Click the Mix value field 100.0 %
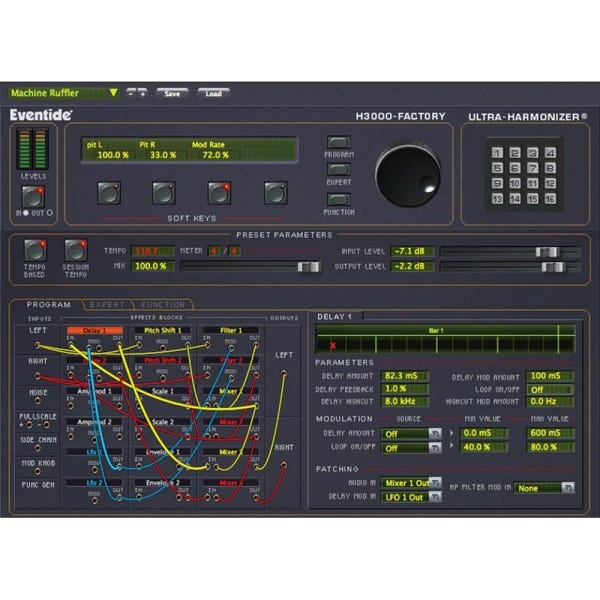 point(152,266)
